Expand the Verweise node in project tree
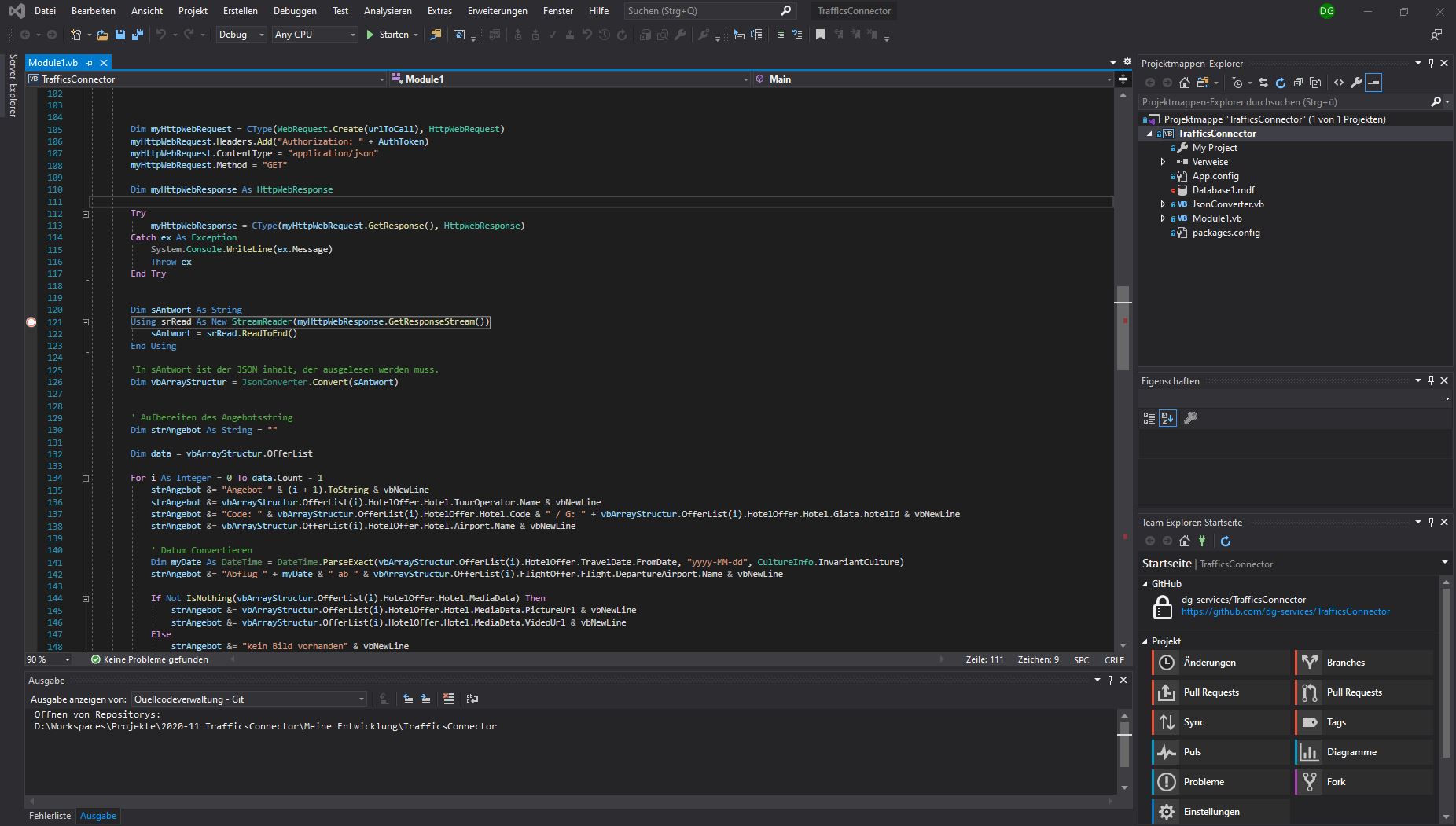The width and height of the screenshot is (1456, 826). (x=1164, y=162)
